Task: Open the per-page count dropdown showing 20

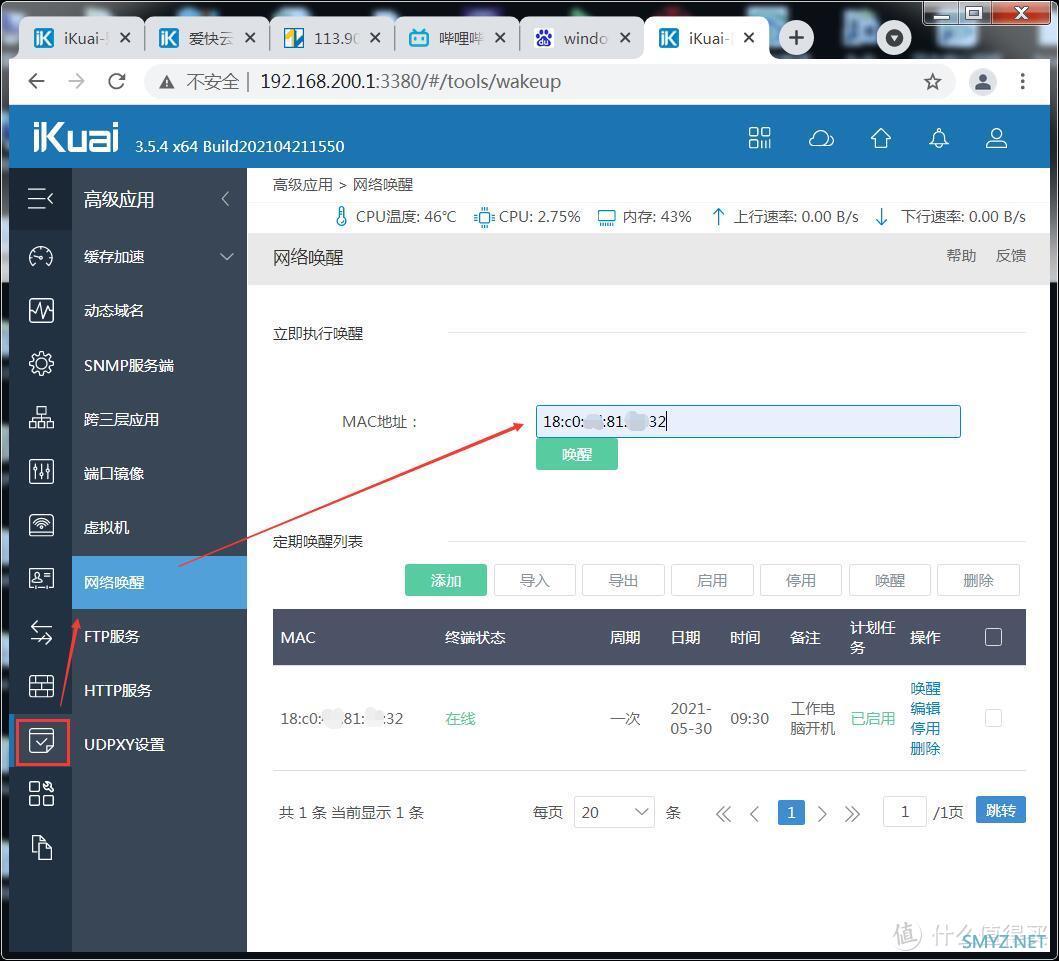Action: (614, 812)
